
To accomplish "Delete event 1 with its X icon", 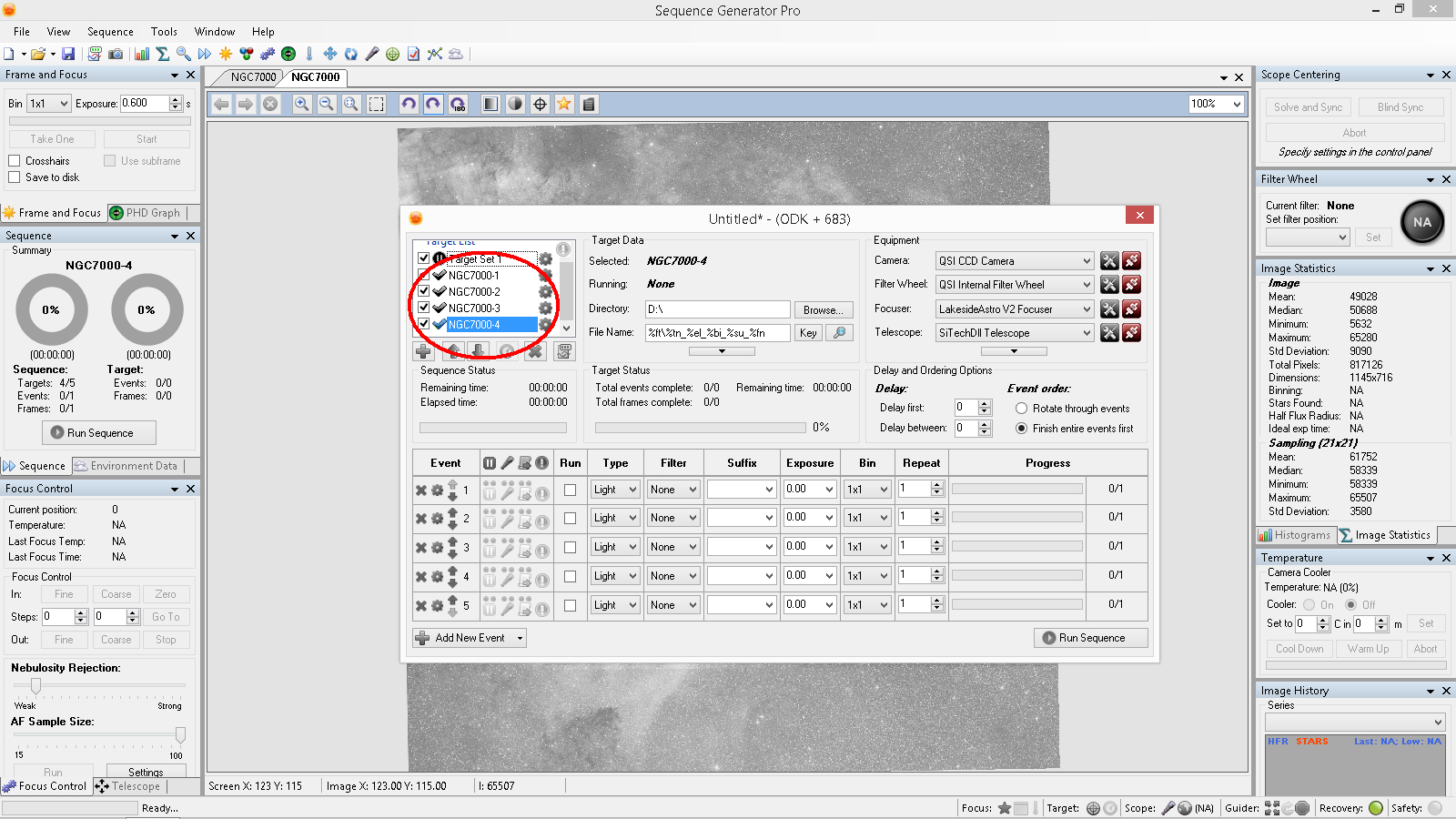I will click(x=421, y=490).
